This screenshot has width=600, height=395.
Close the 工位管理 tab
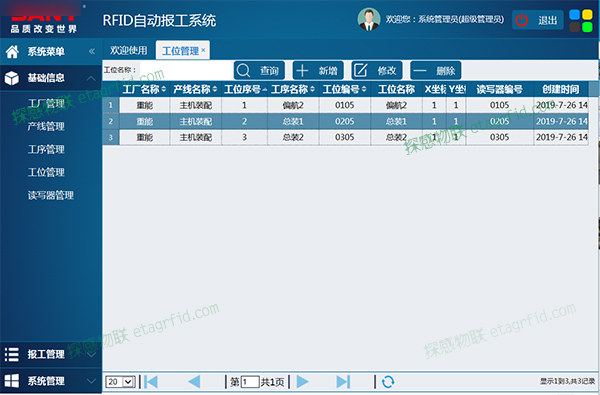point(203,50)
